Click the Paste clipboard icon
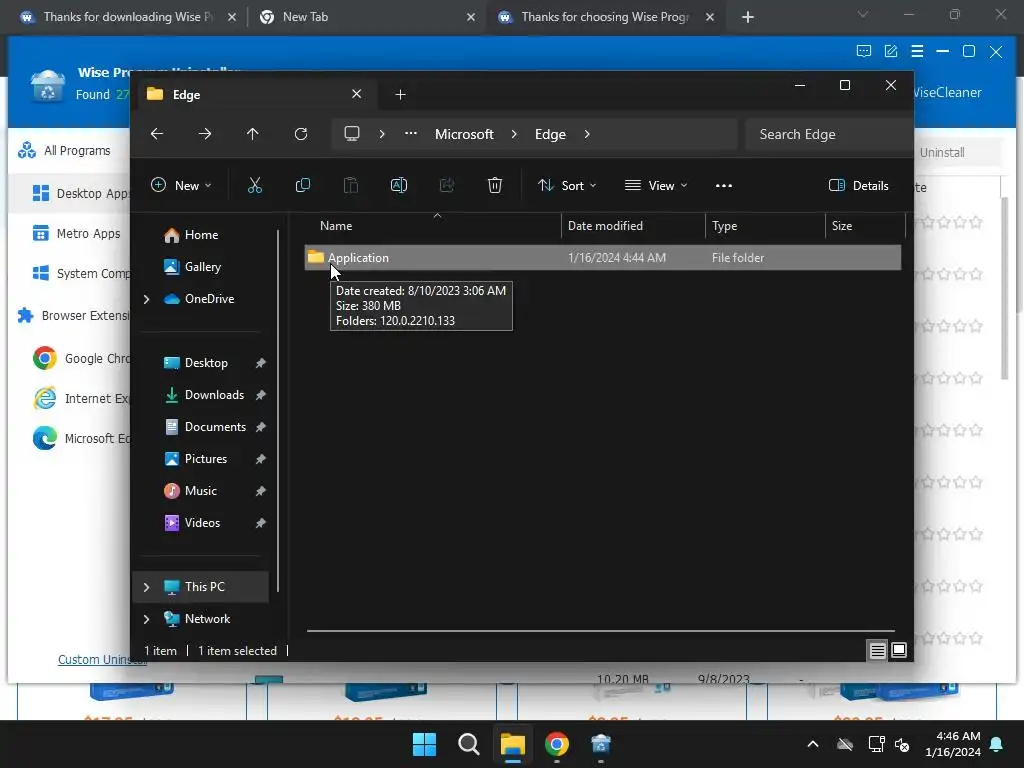The height and width of the screenshot is (768, 1024). coord(351,185)
